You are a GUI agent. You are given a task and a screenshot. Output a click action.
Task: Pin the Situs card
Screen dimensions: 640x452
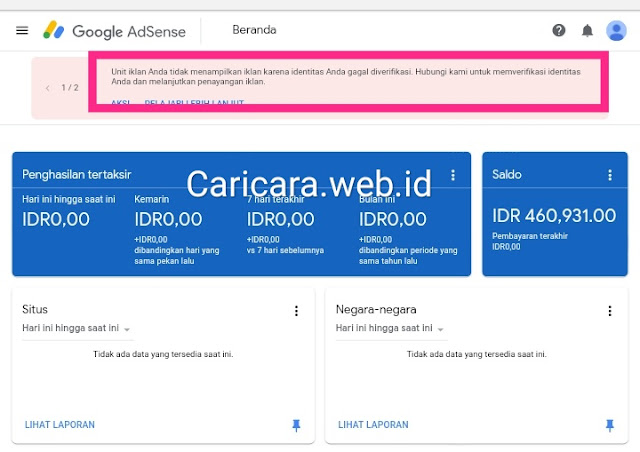296,425
